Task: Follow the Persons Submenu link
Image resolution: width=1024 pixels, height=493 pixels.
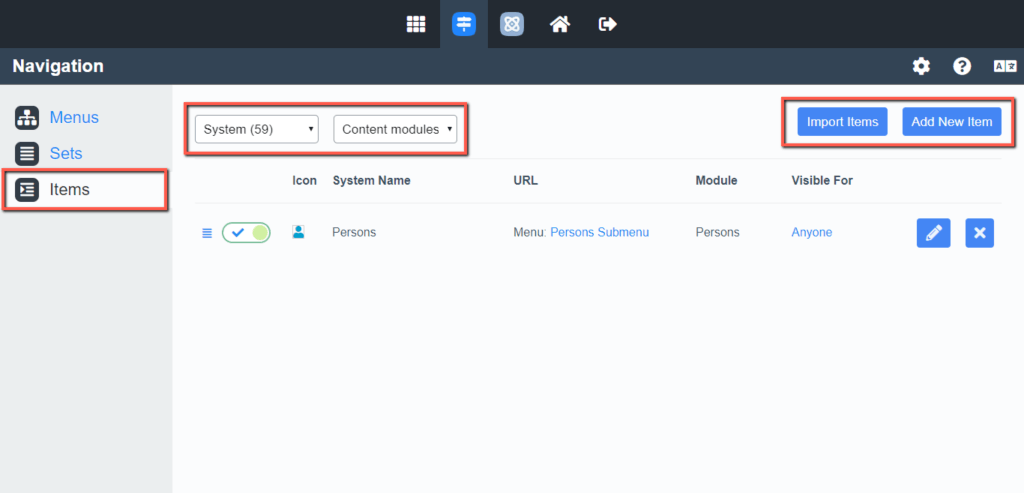Action: pos(599,232)
